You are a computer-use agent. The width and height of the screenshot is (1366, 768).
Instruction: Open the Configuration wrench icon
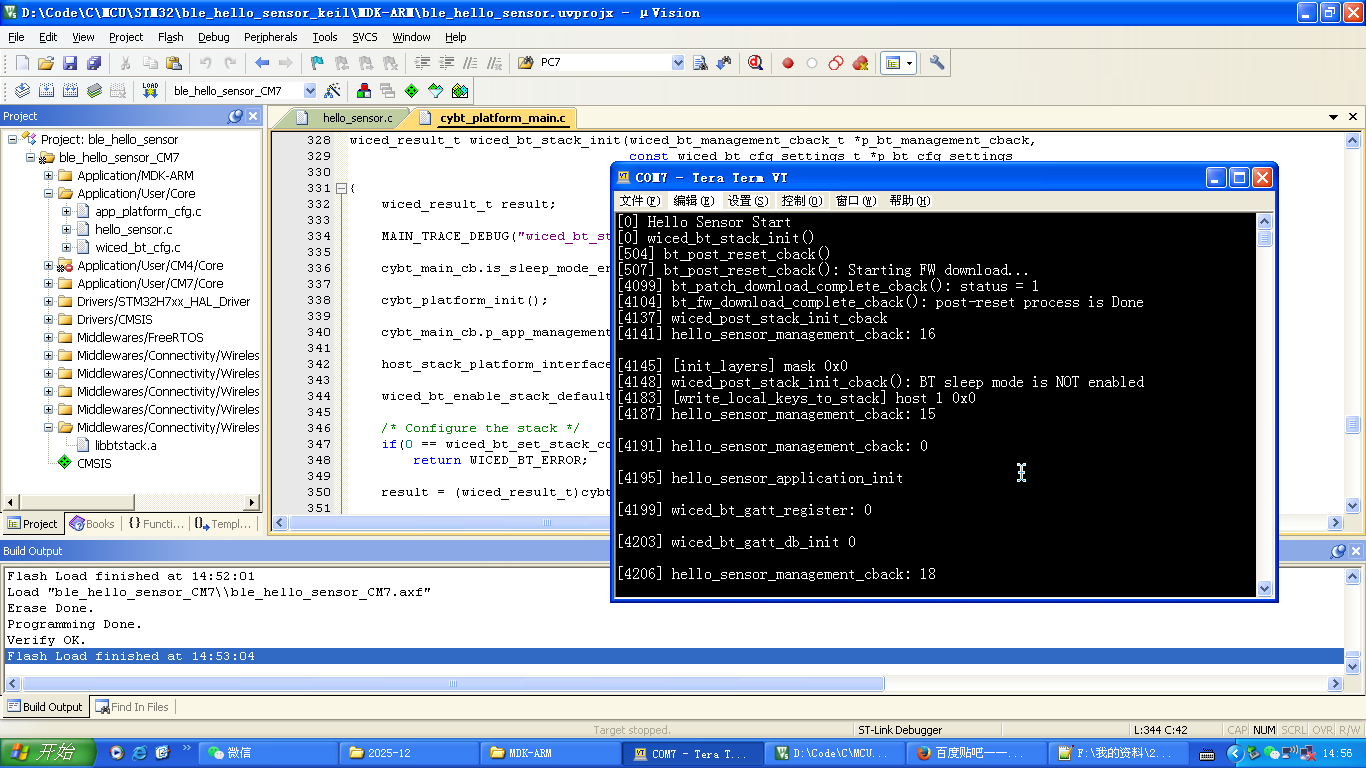[x=937, y=63]
